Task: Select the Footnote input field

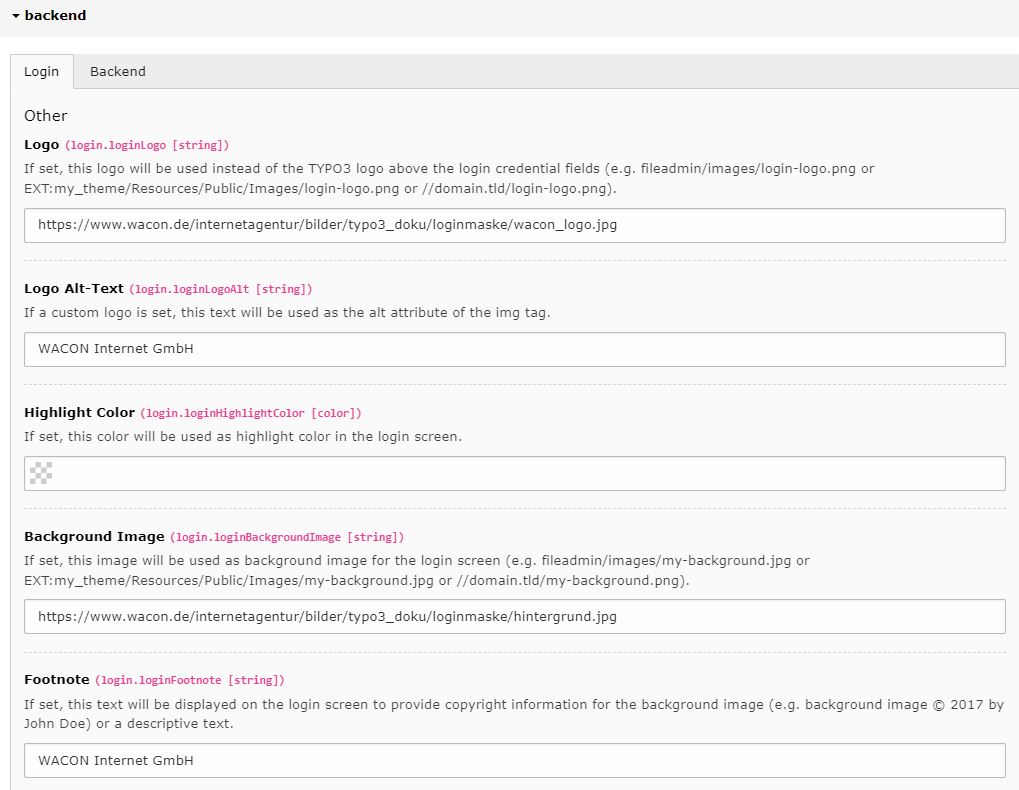Action: (514, 760)
